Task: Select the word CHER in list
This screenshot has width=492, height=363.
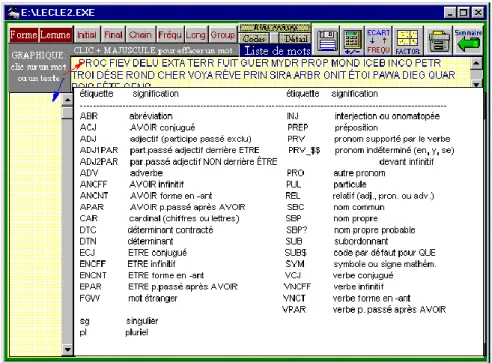Action: tap(171, 75)
